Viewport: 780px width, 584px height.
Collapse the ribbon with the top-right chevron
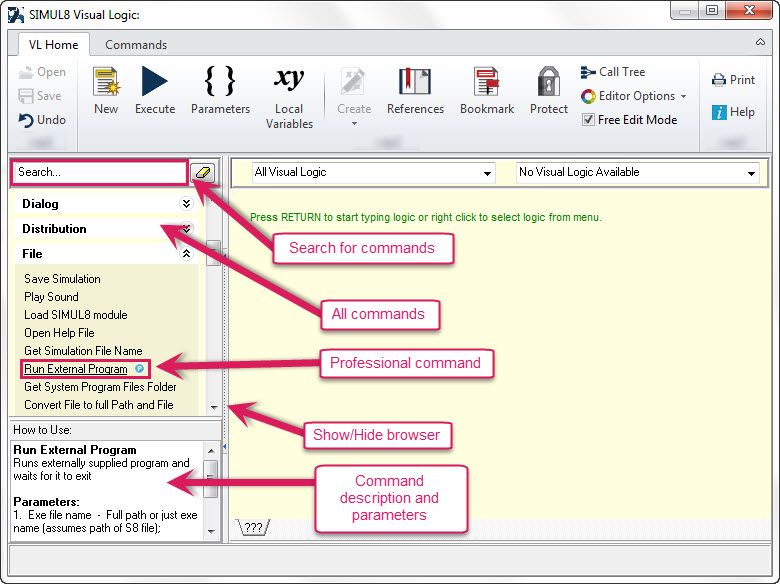point(761,42)
